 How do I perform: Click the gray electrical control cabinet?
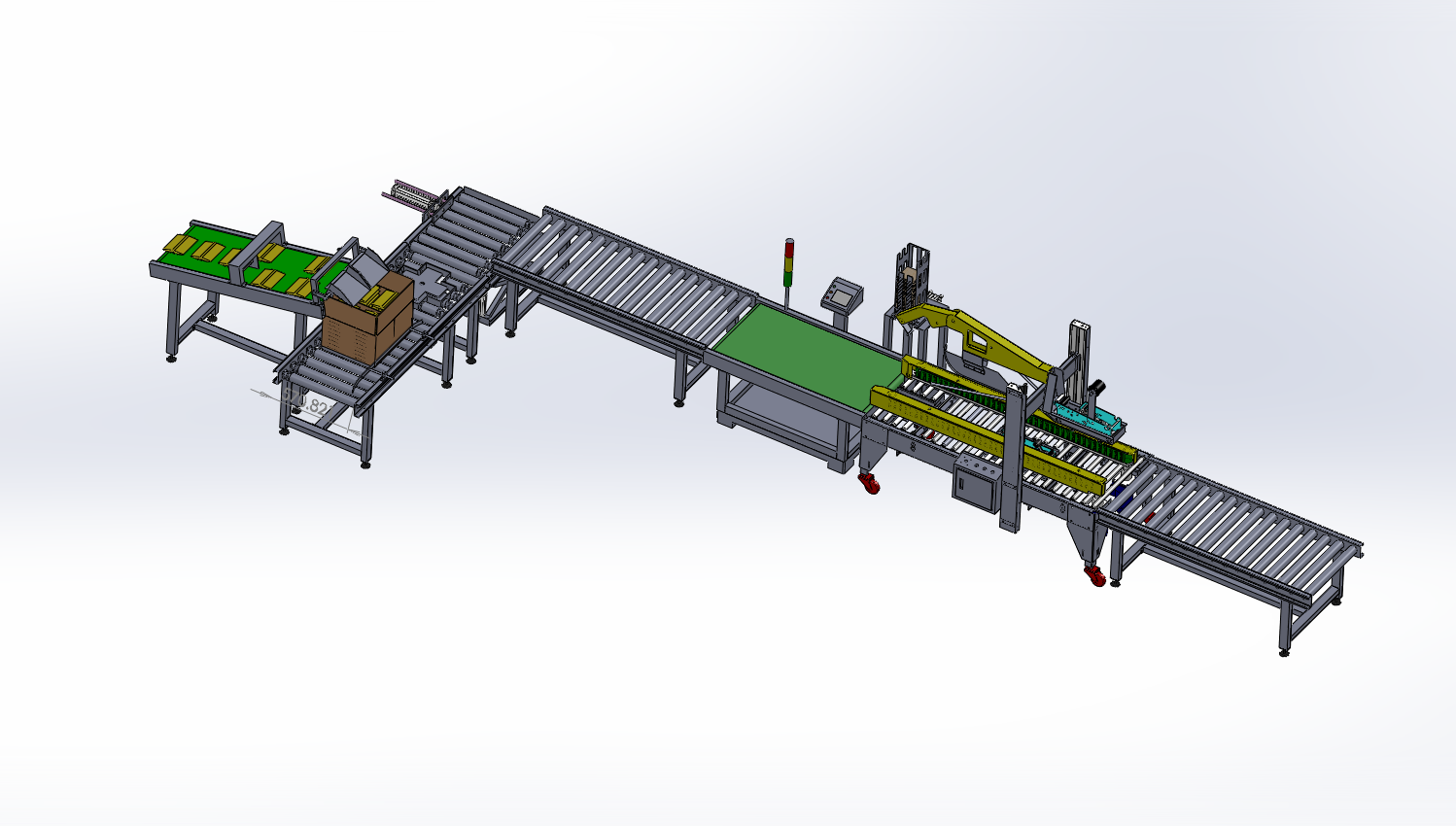(977, 483)
